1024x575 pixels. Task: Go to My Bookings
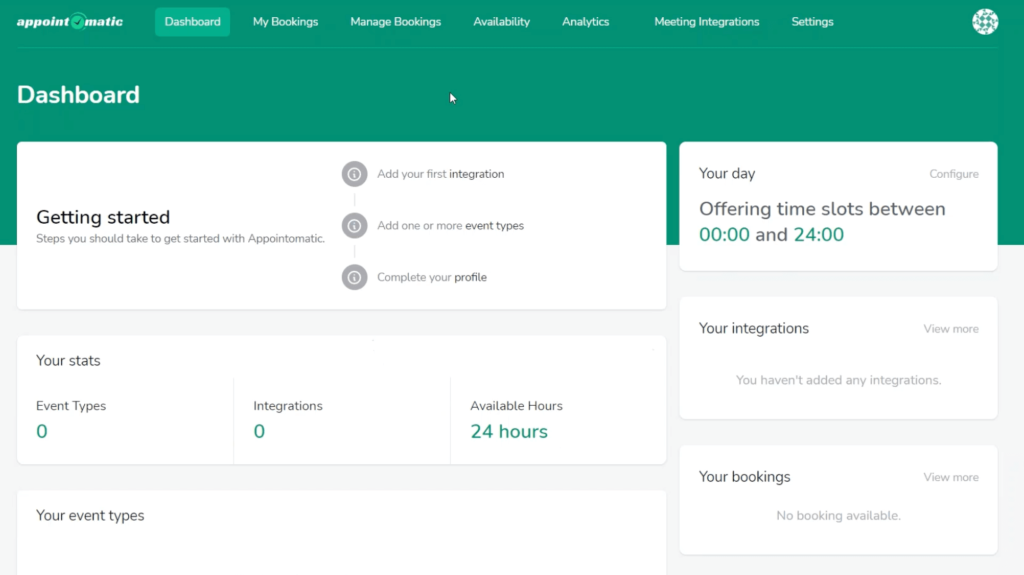pyautogui.click(x=285, y=22)
